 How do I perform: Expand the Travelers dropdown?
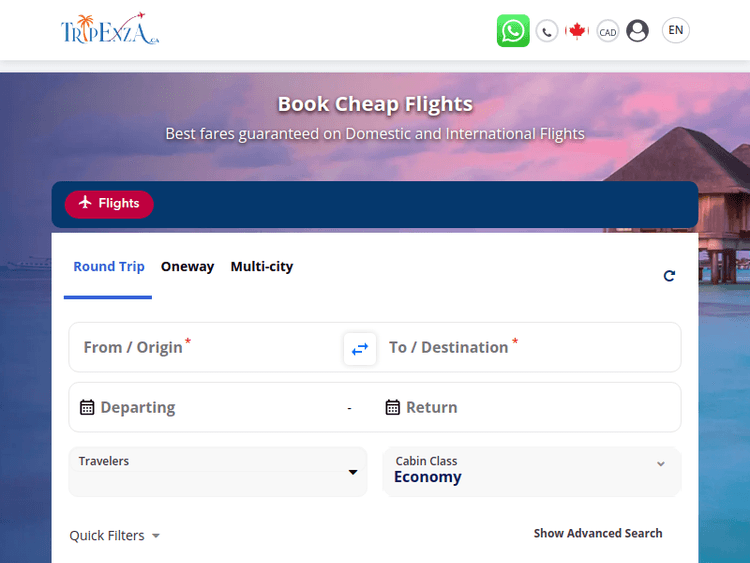(217, 471)
